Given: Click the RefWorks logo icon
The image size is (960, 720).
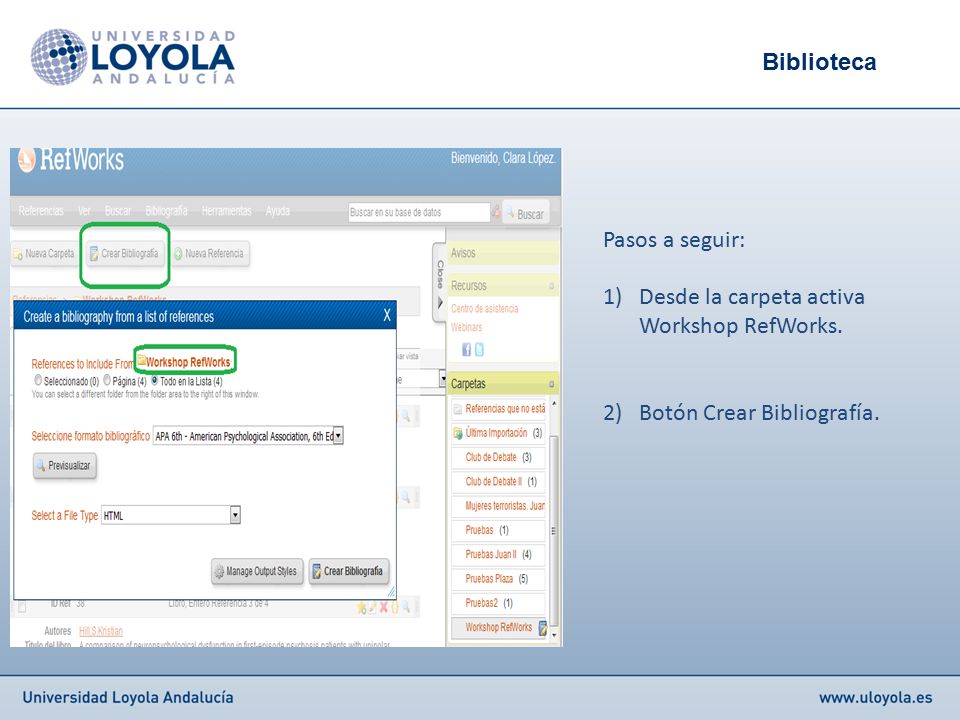Looking at the screenshot, I should coord(26,160).
